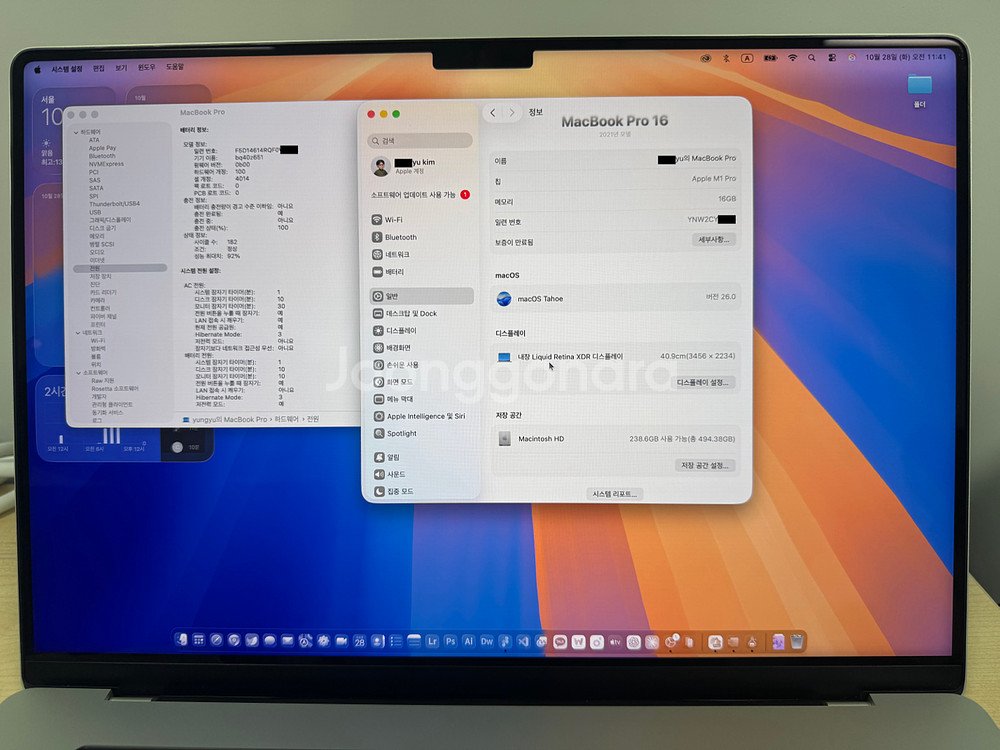The width and height of the screenshot is (1000, 750).
Task: Launch Lightroom from the Dock
Action: (x=432, y=640)
